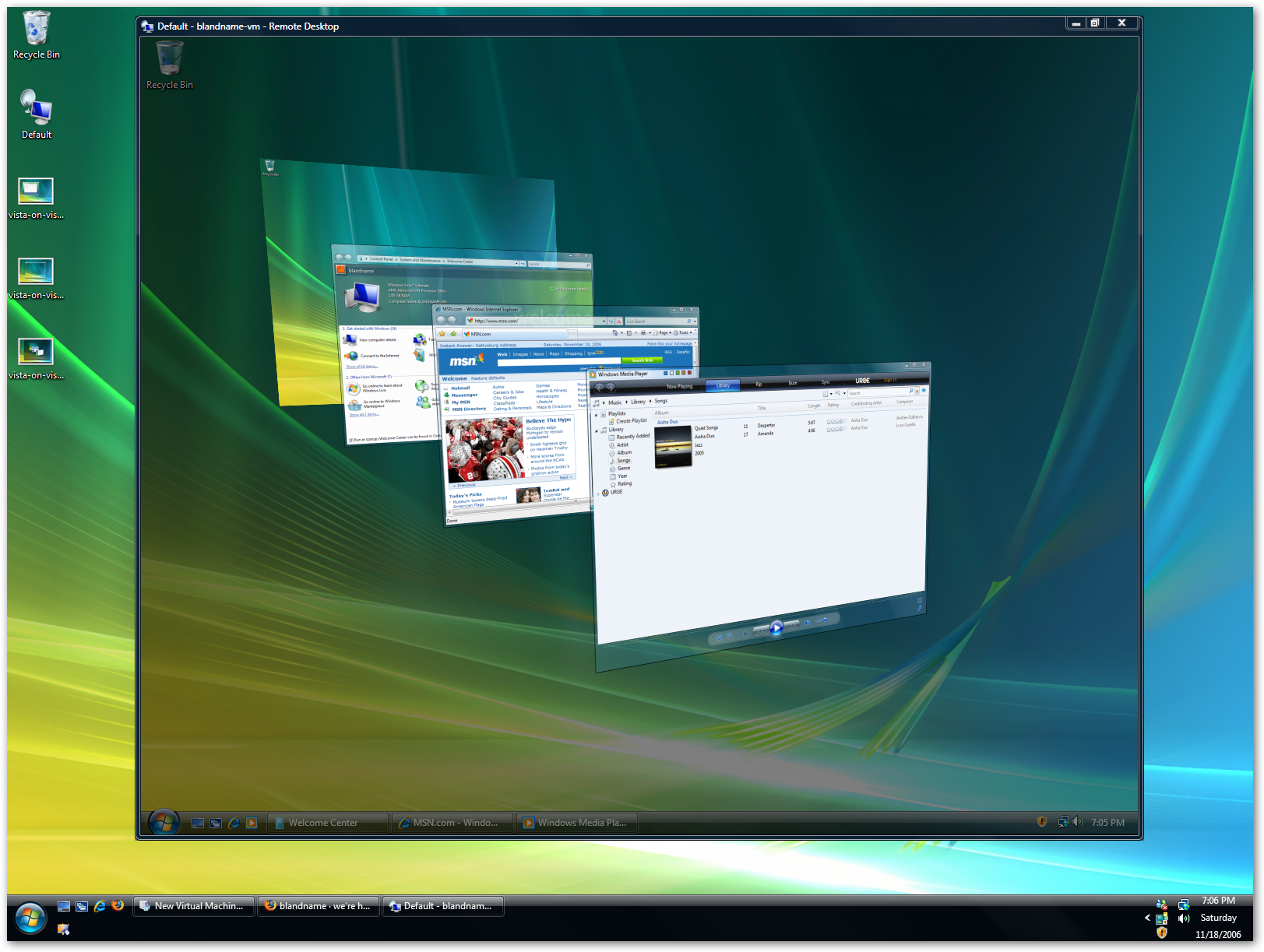
Task: Select Recycle Bin inside the Remote Desktop window
Action: pyautogui.click(x=169, y=65)
